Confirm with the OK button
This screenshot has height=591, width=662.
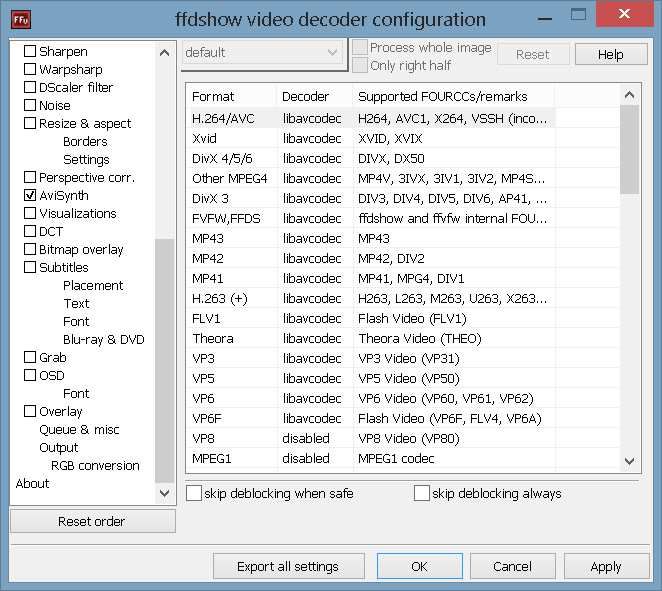(420, 566)
